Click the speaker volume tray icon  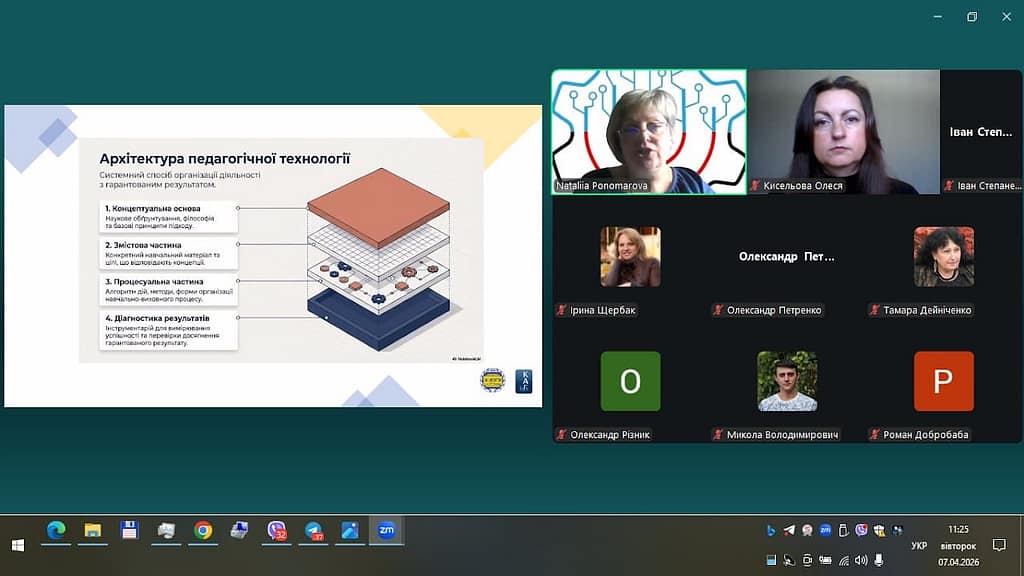click(861, 560)
